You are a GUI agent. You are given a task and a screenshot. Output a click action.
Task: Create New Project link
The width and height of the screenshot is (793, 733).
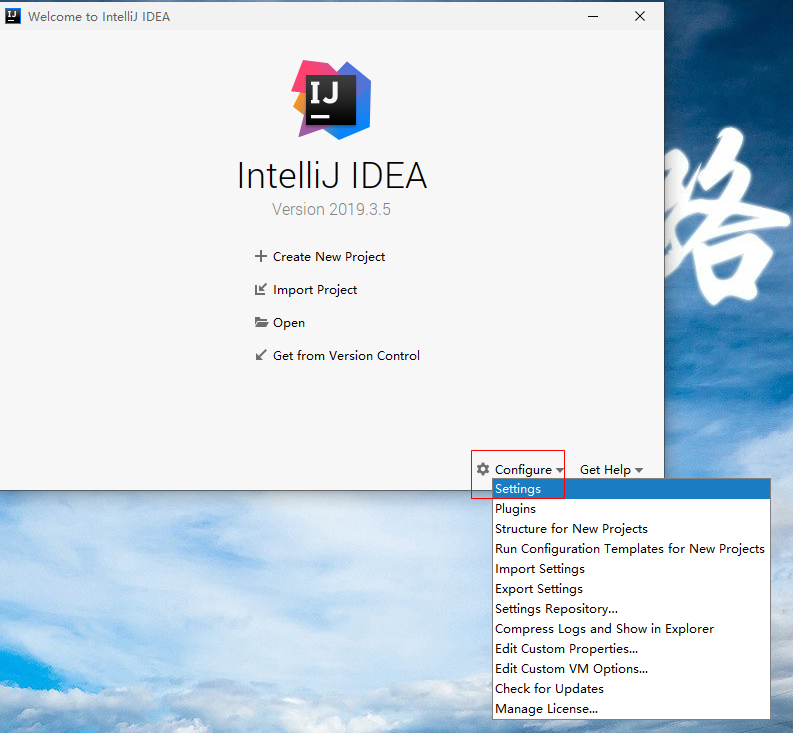coord(329,256)
